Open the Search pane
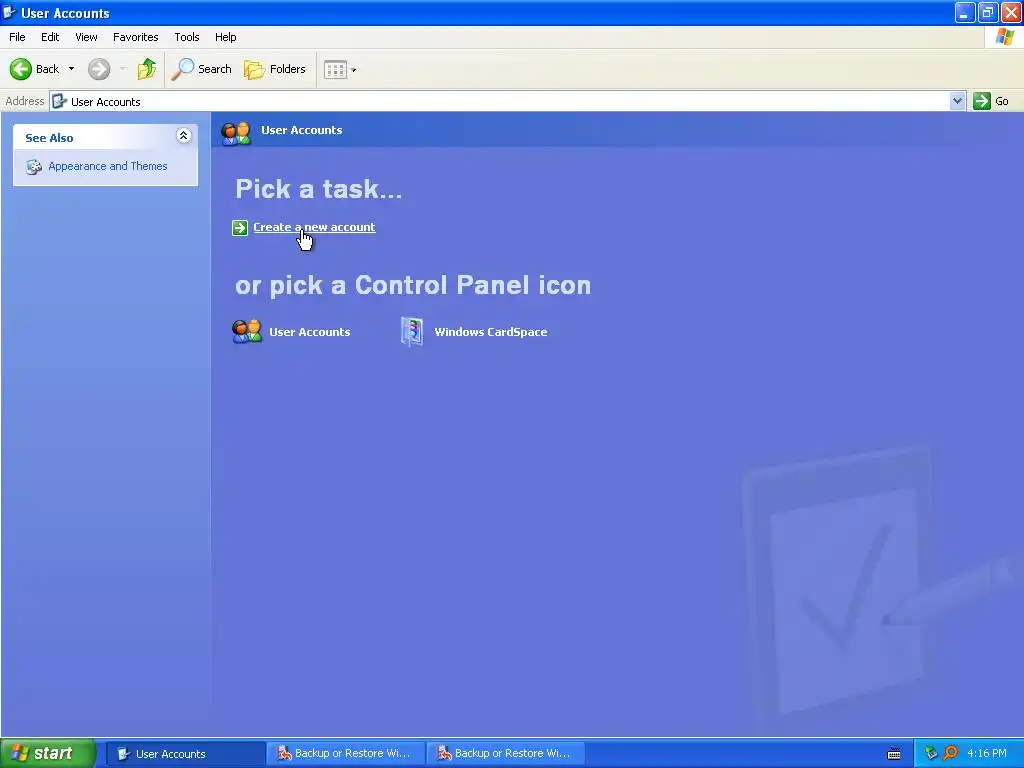 [x=201, y=69]
